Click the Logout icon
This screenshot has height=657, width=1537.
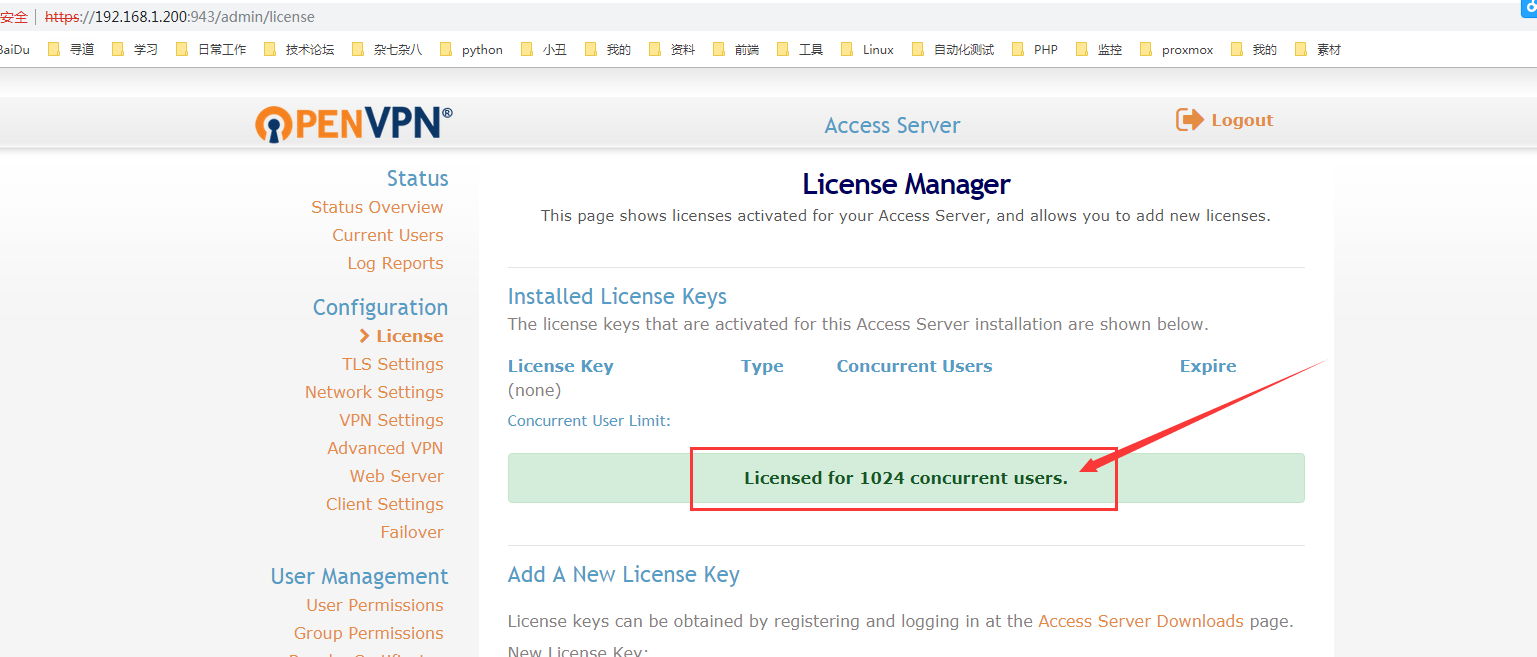pyautogui.click(x=1189, y=120)
